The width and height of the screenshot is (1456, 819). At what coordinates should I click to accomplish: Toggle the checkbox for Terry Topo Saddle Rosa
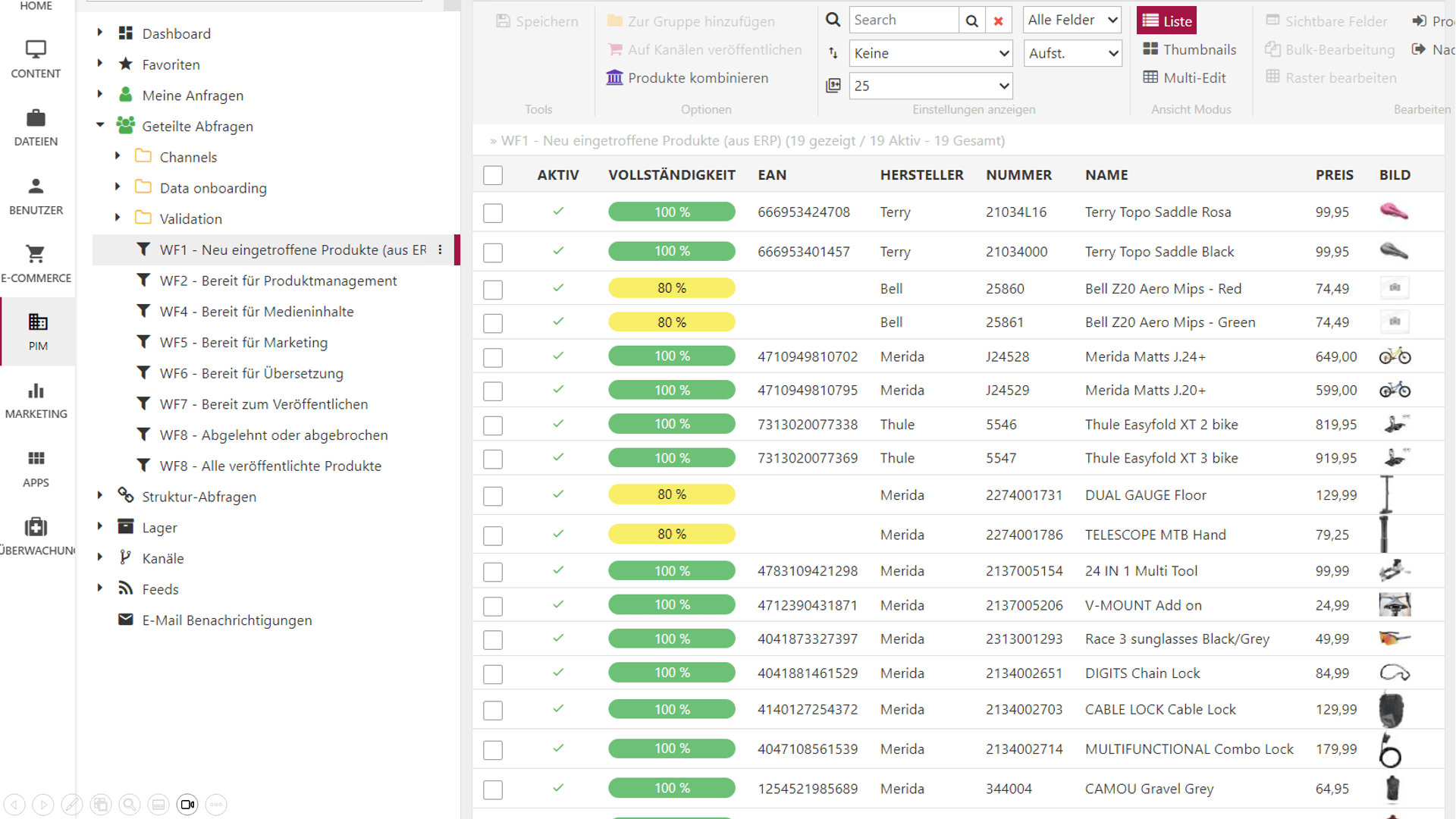492,212
